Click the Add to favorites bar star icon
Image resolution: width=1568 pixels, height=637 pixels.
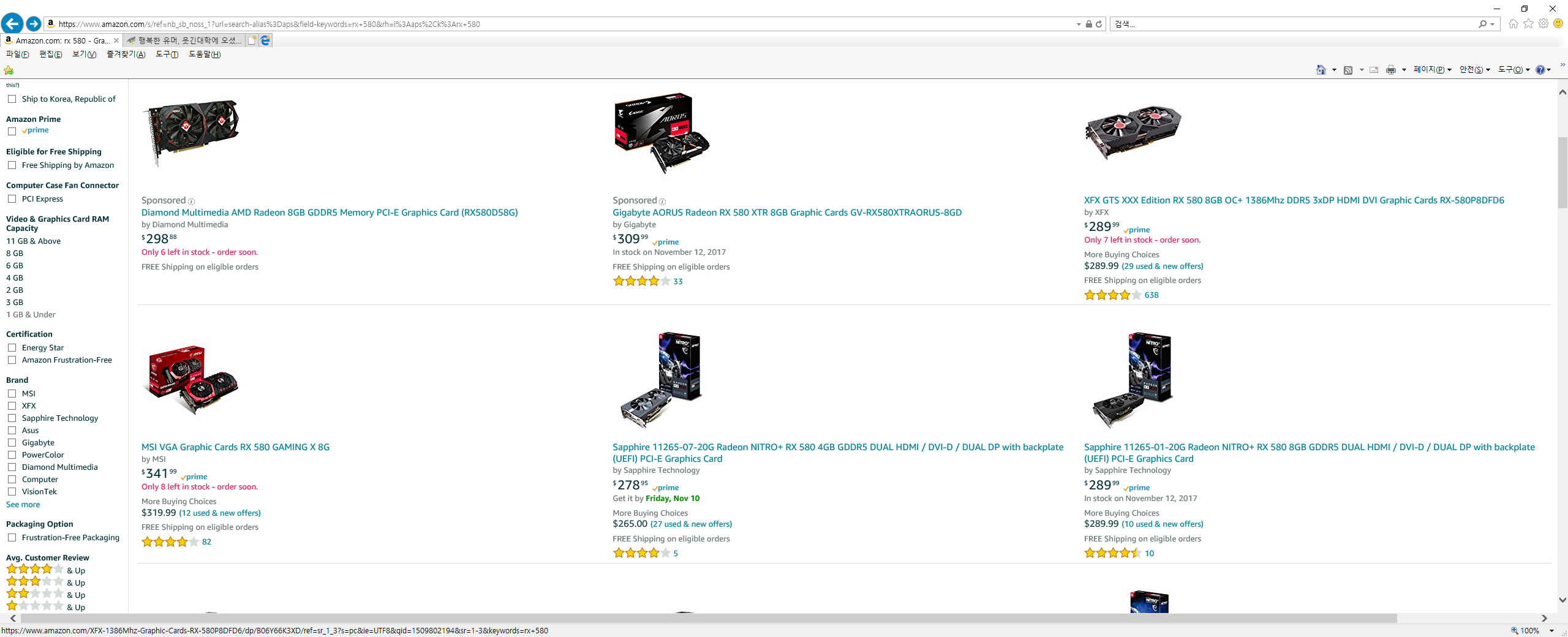pos(9,70)
